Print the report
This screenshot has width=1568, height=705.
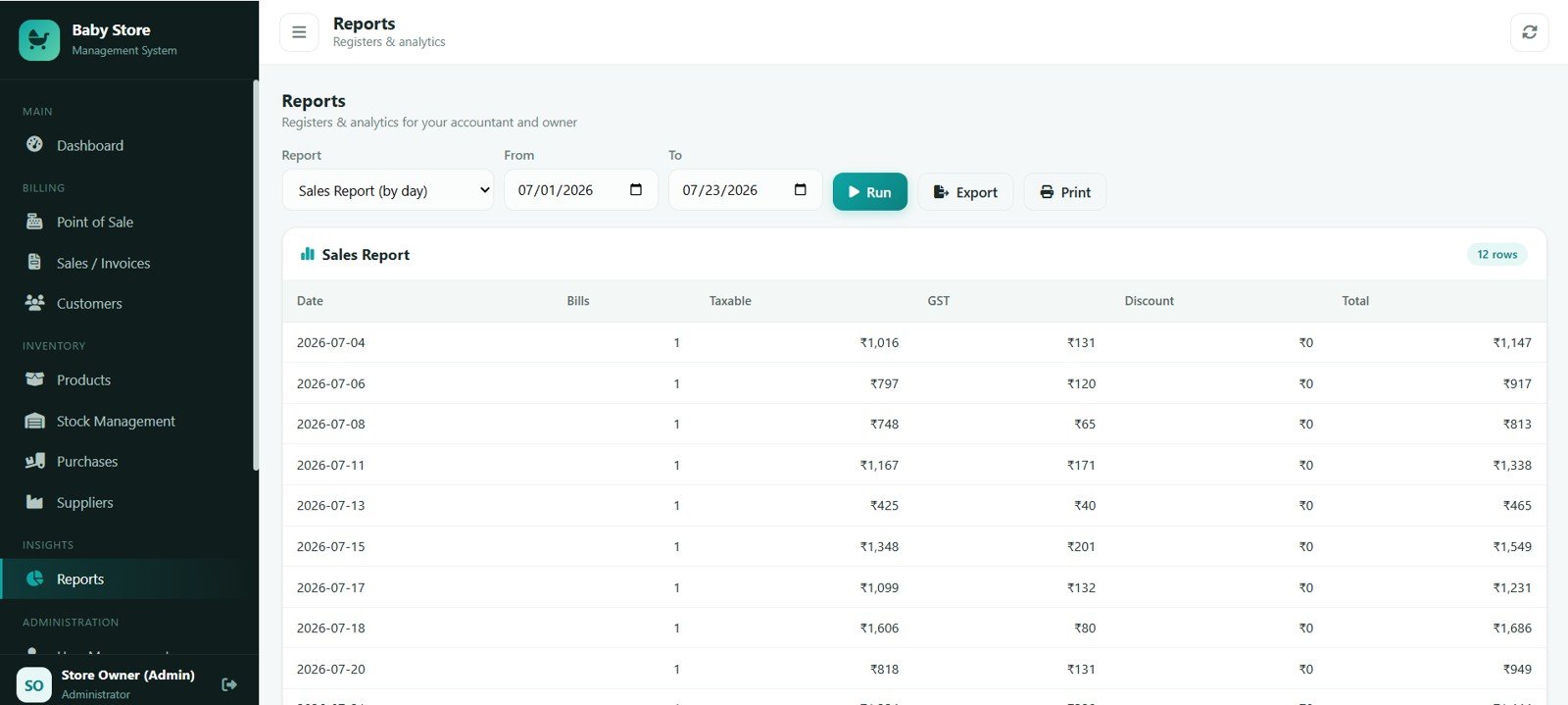[1065, 192]
